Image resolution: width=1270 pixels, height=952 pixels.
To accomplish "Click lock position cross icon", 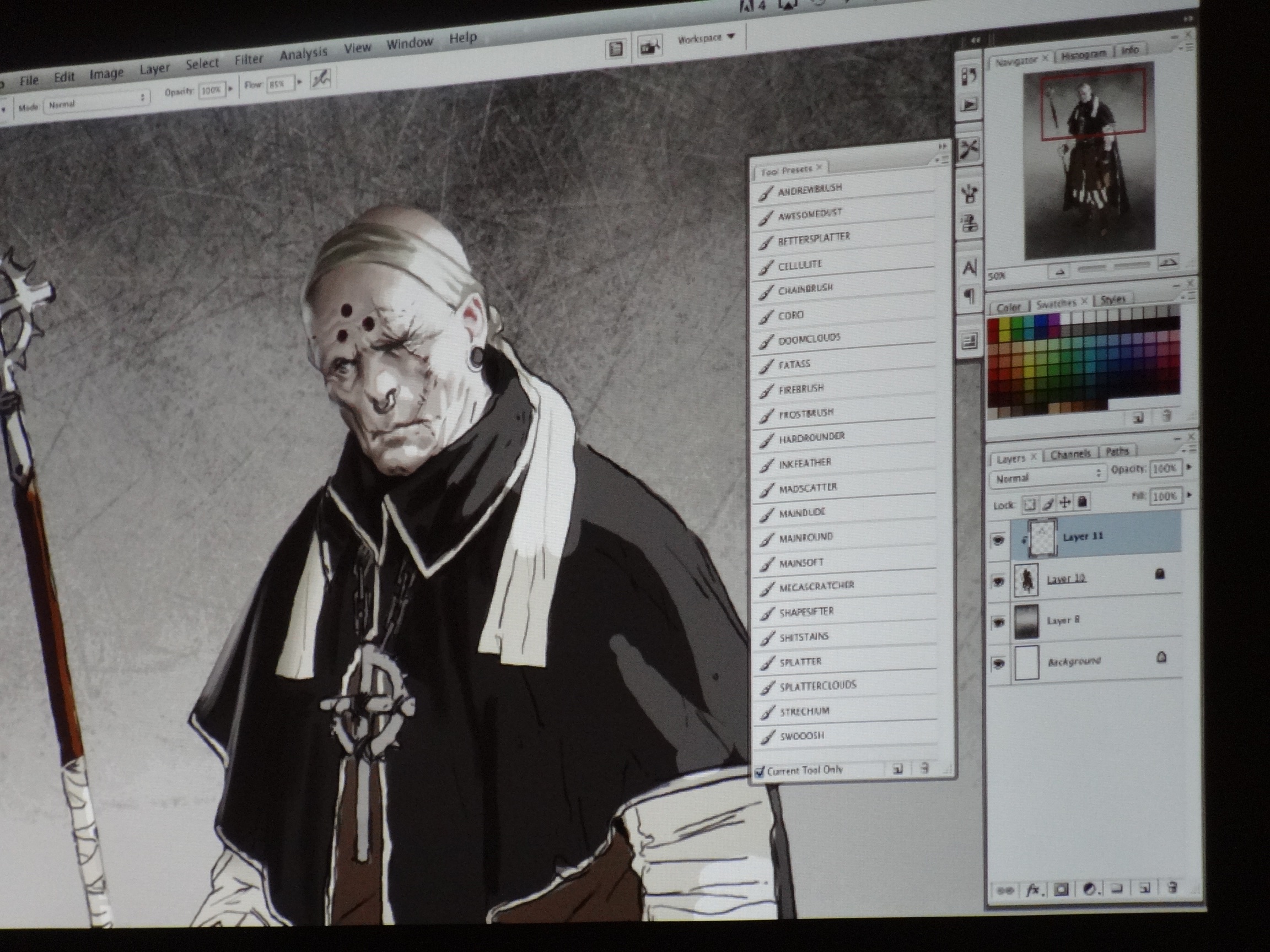I will tap(1065, 503).
